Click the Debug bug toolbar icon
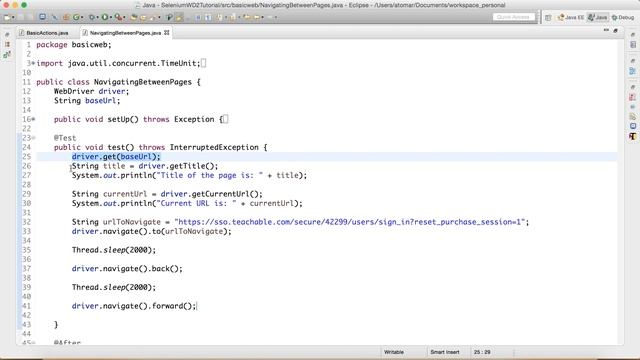 [x=92, y=17]
